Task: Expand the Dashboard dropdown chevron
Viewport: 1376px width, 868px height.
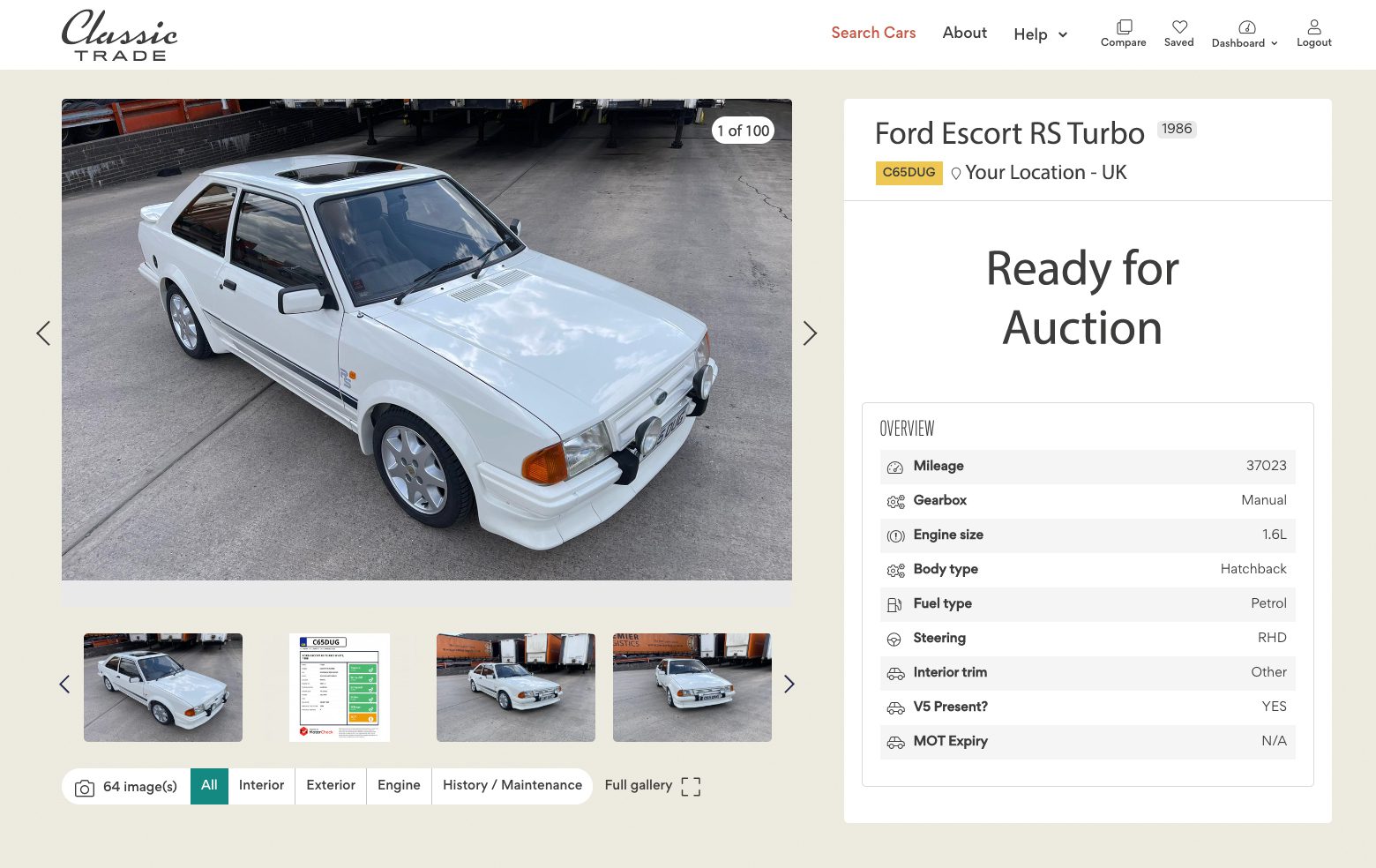Action: click(x=1275, y=43)
